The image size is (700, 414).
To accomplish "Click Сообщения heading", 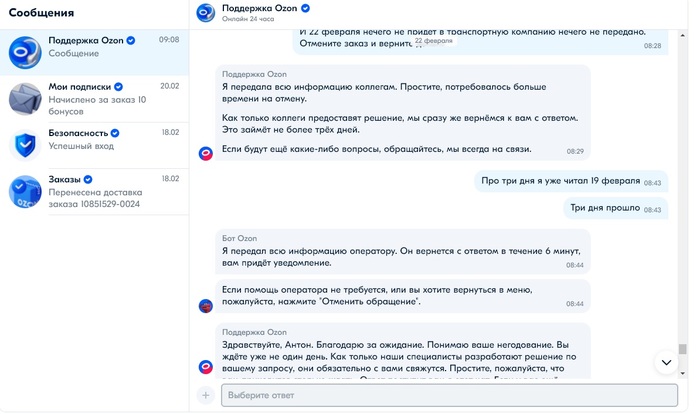I will (x=41, y=13).
